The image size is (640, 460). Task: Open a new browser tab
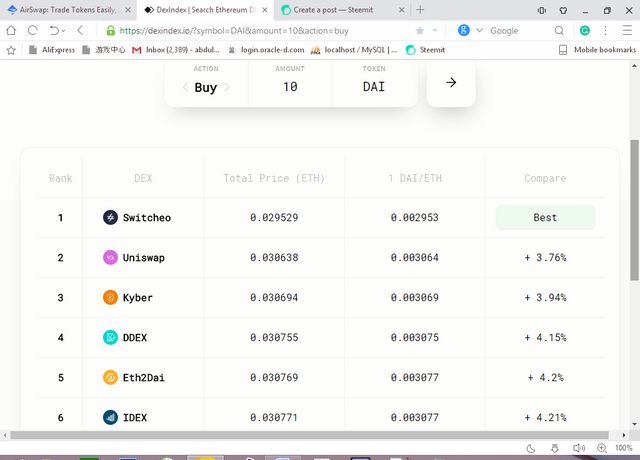coord(420,10)
